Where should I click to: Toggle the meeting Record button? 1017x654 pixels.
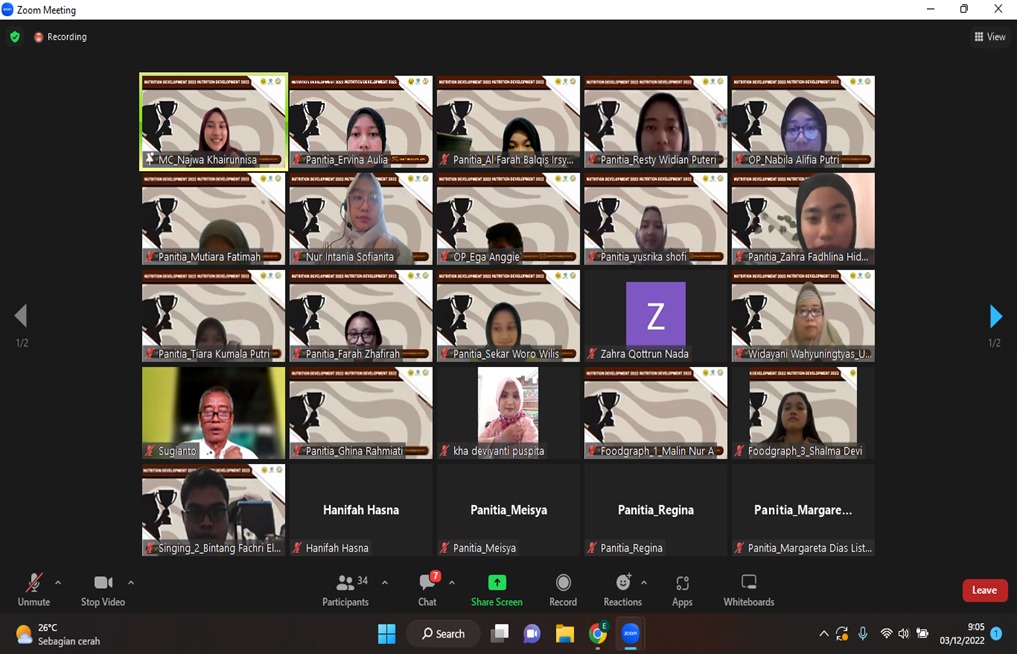pos(563,589)
